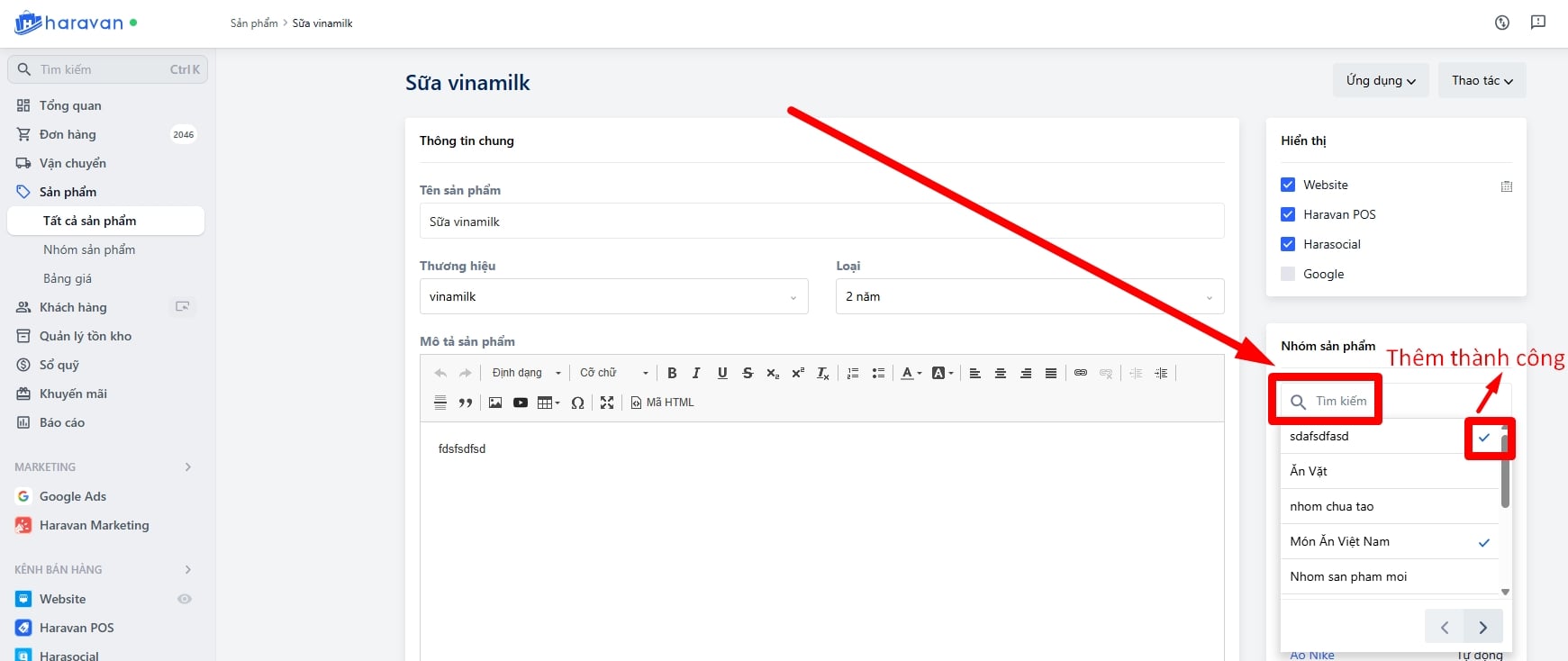Viewport: 1568px width, 661px height.
Task: Go to Đơn hàng in the sidebar
Action: pos(68,134)
